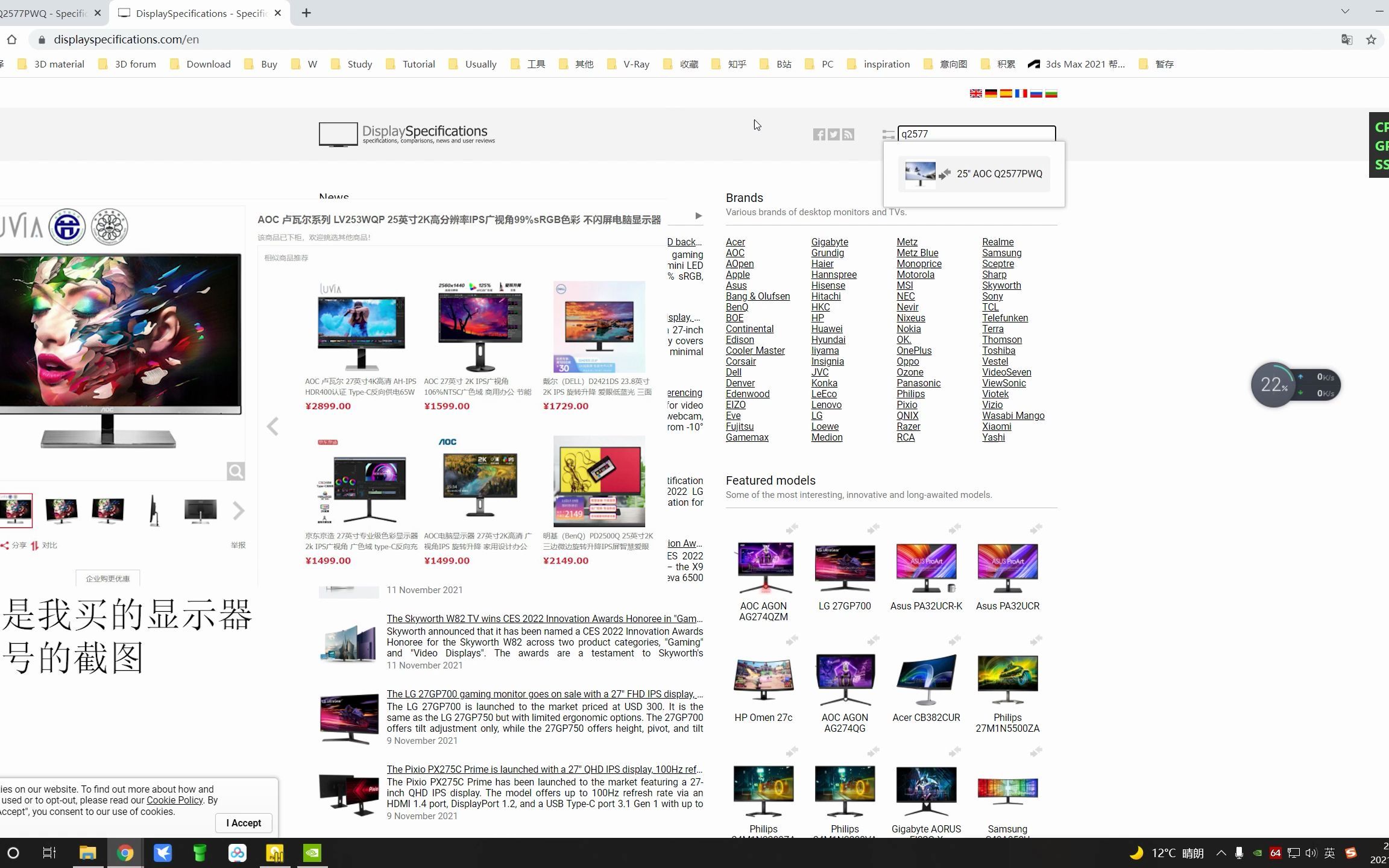The image size is (1389, 868).
Task: Close the DisplaySpecifications browser tab
Action: (278, 13)
